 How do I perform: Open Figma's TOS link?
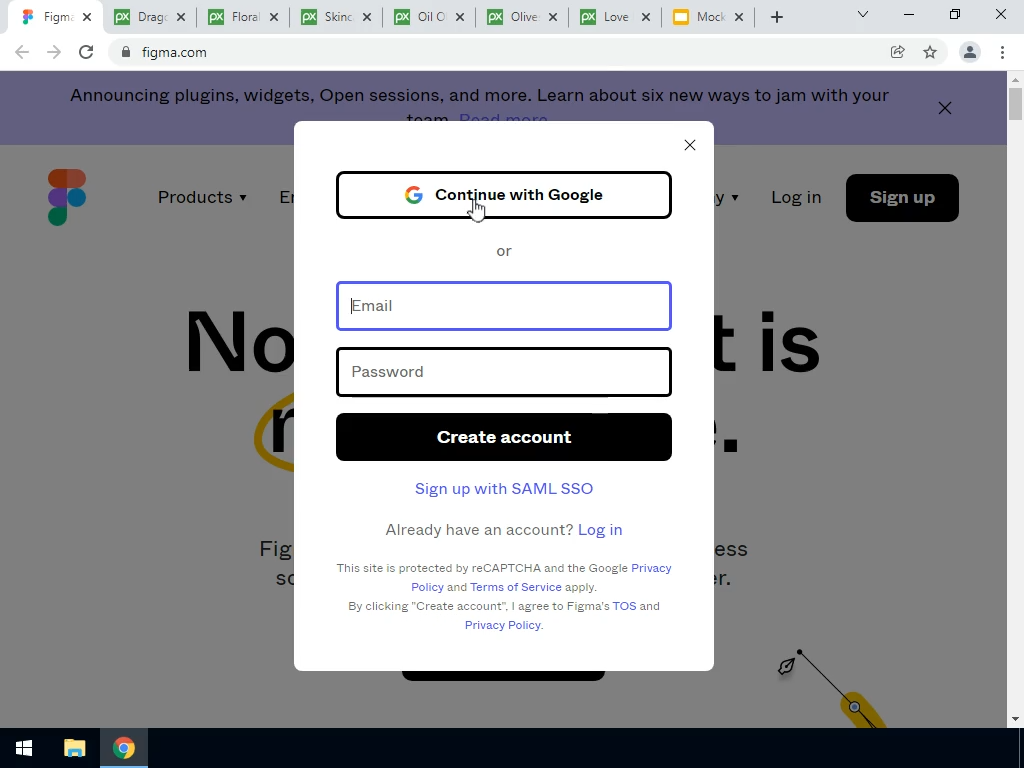click(x=624, y=606)
